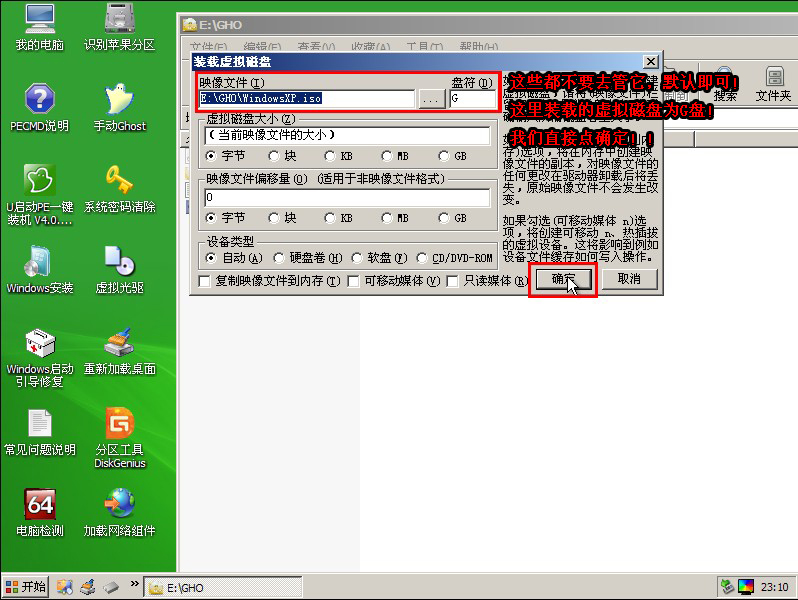Open Windows启动引导修复 tool icon

(39, 343)
